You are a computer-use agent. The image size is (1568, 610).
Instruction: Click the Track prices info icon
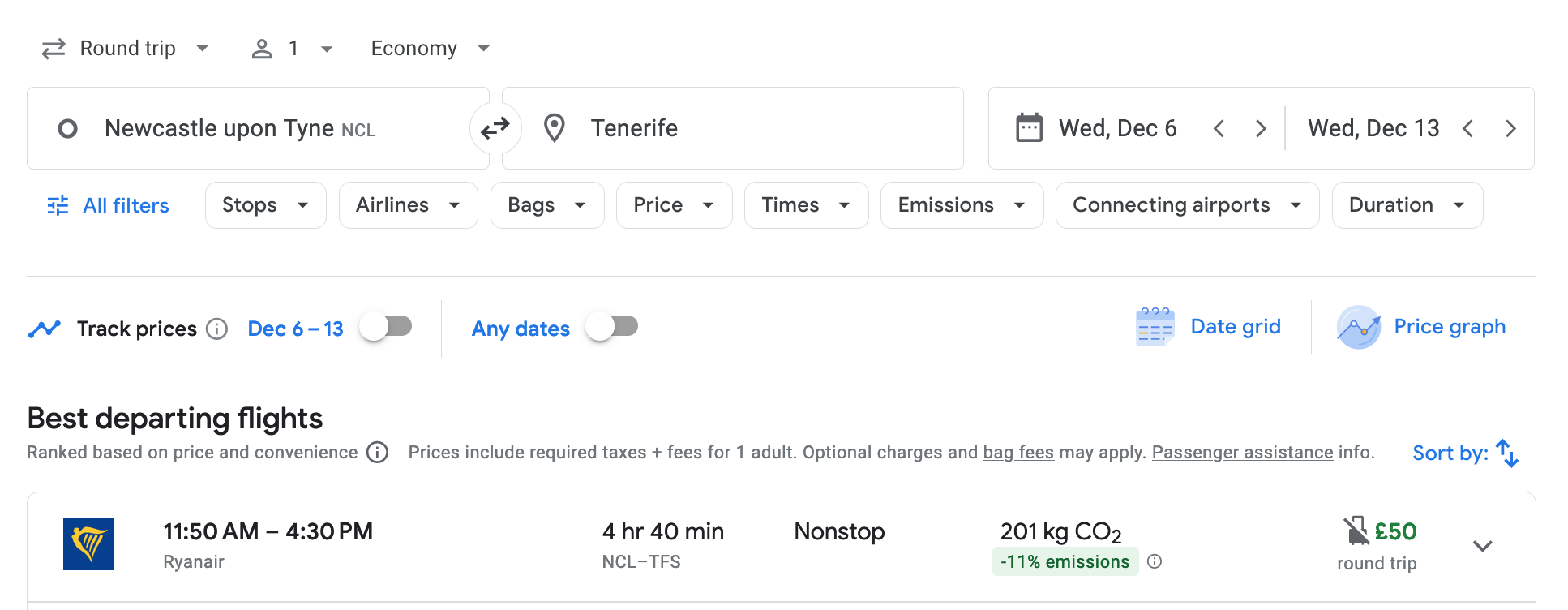(216, 329)
